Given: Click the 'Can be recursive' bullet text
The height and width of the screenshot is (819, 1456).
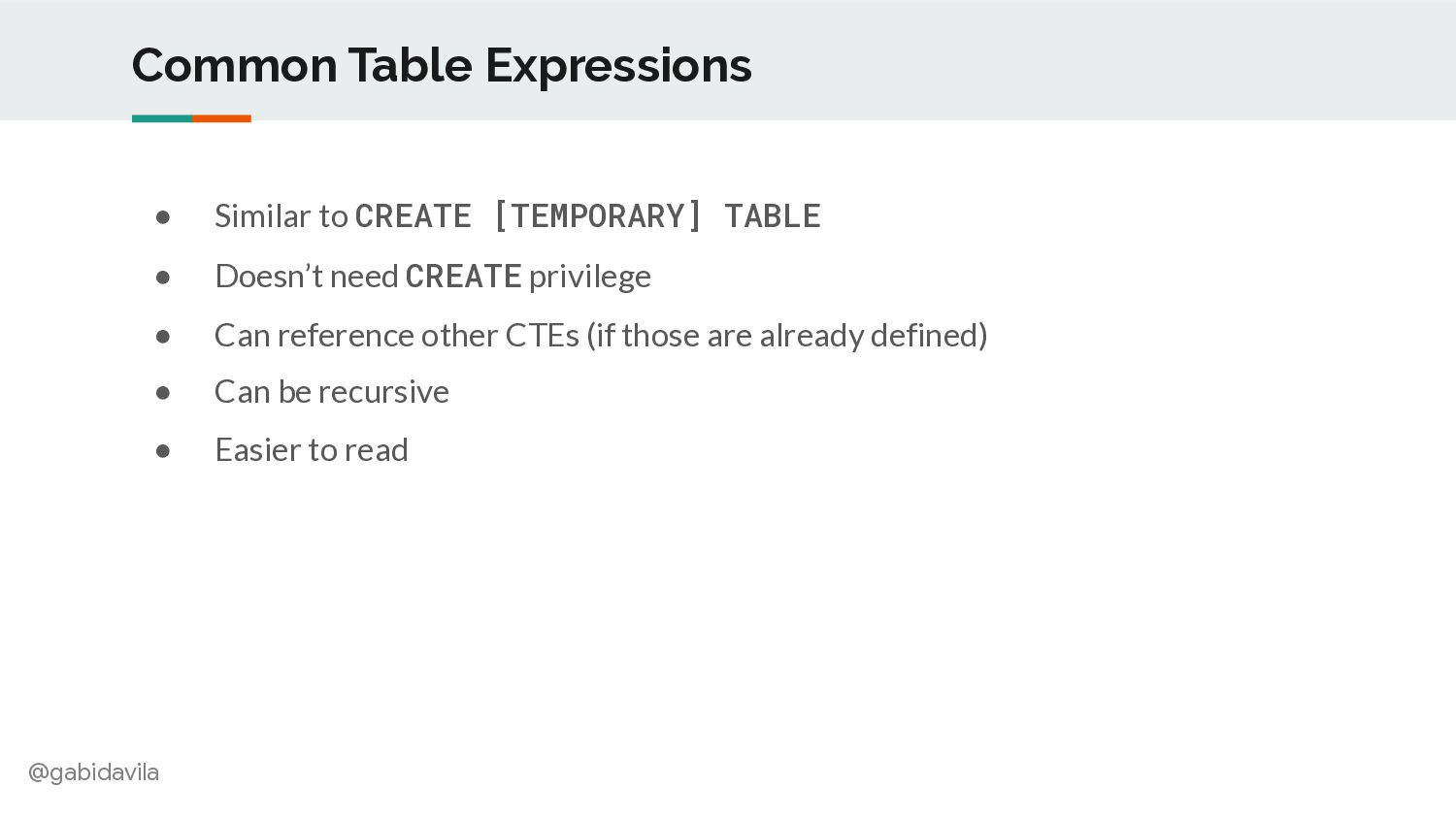Looking at the screenshot, I should [x=332, y=392].
